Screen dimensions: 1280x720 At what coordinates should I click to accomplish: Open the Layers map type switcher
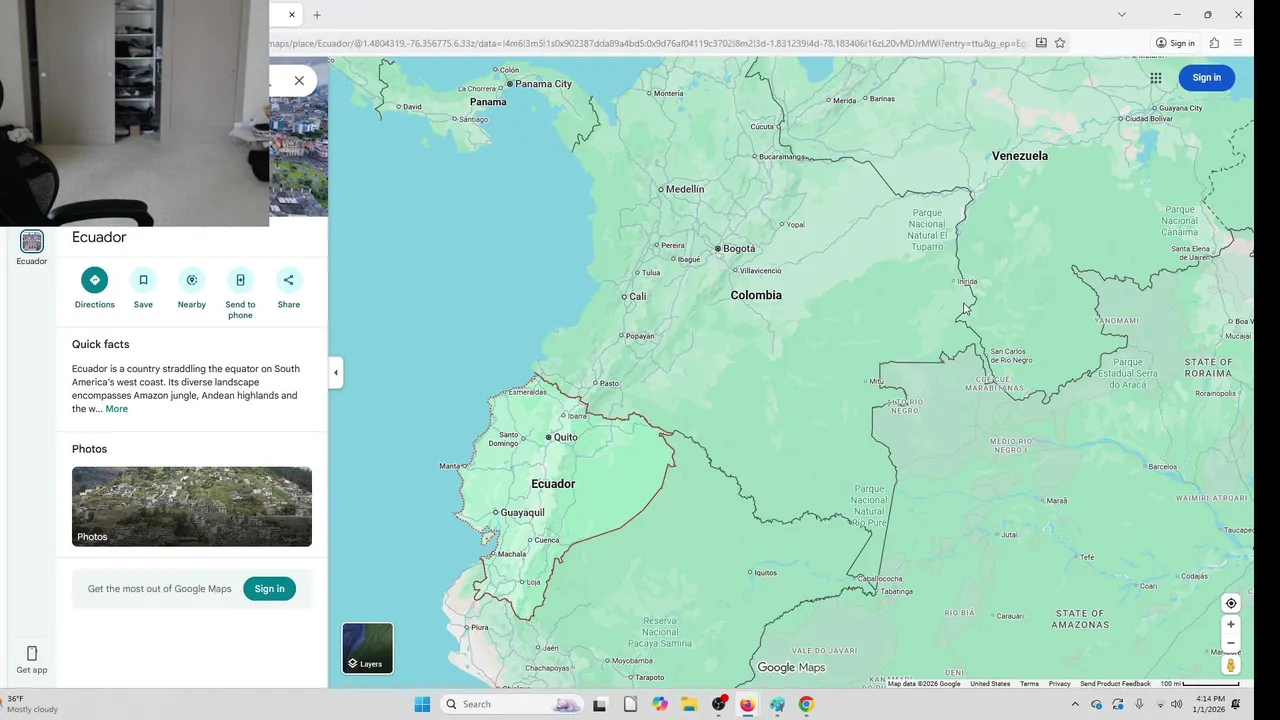[368, 648]
